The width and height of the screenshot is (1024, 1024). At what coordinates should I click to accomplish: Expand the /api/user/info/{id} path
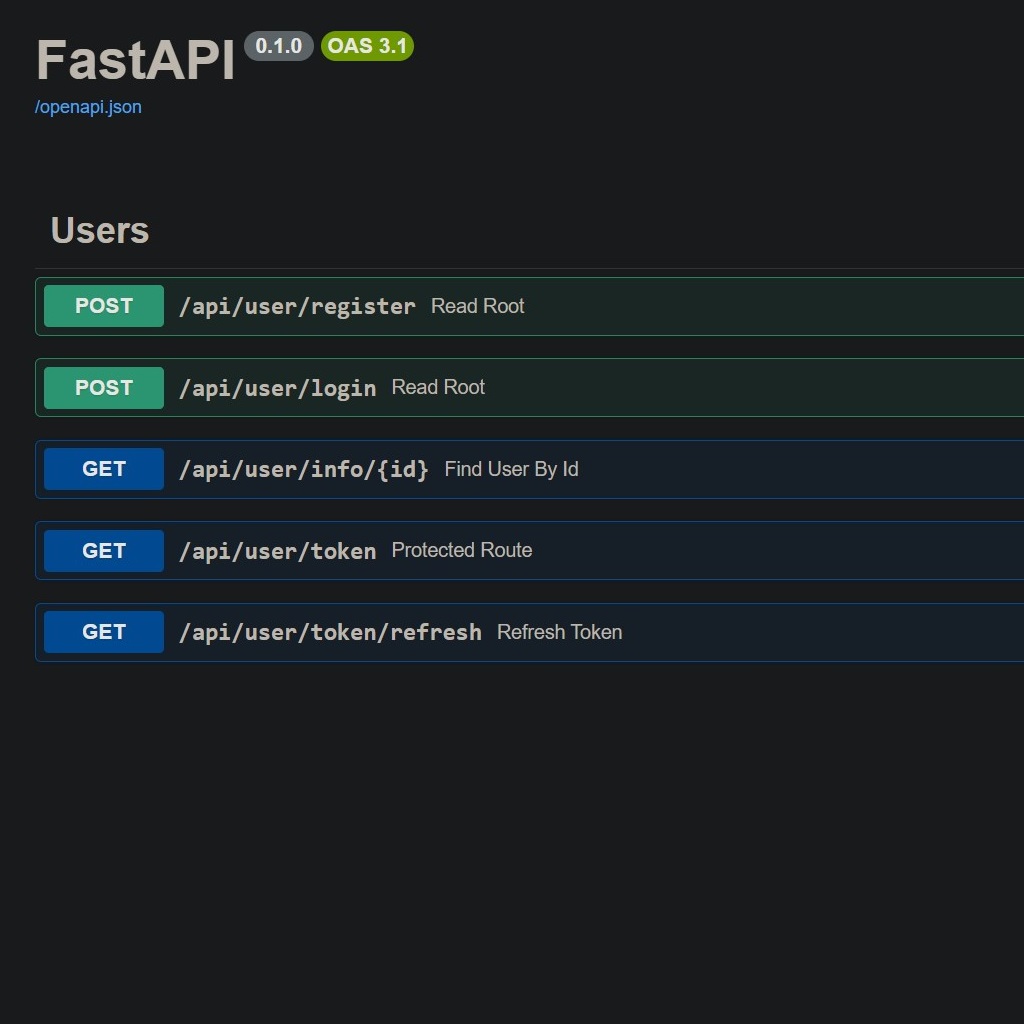pos(304,470)
